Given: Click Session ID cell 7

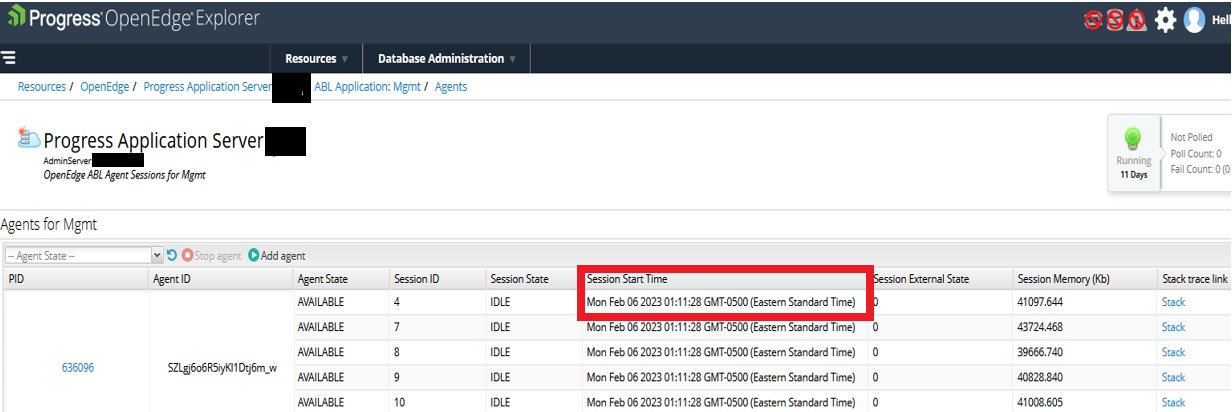Looking at the screenshot, I should point(436,327).
